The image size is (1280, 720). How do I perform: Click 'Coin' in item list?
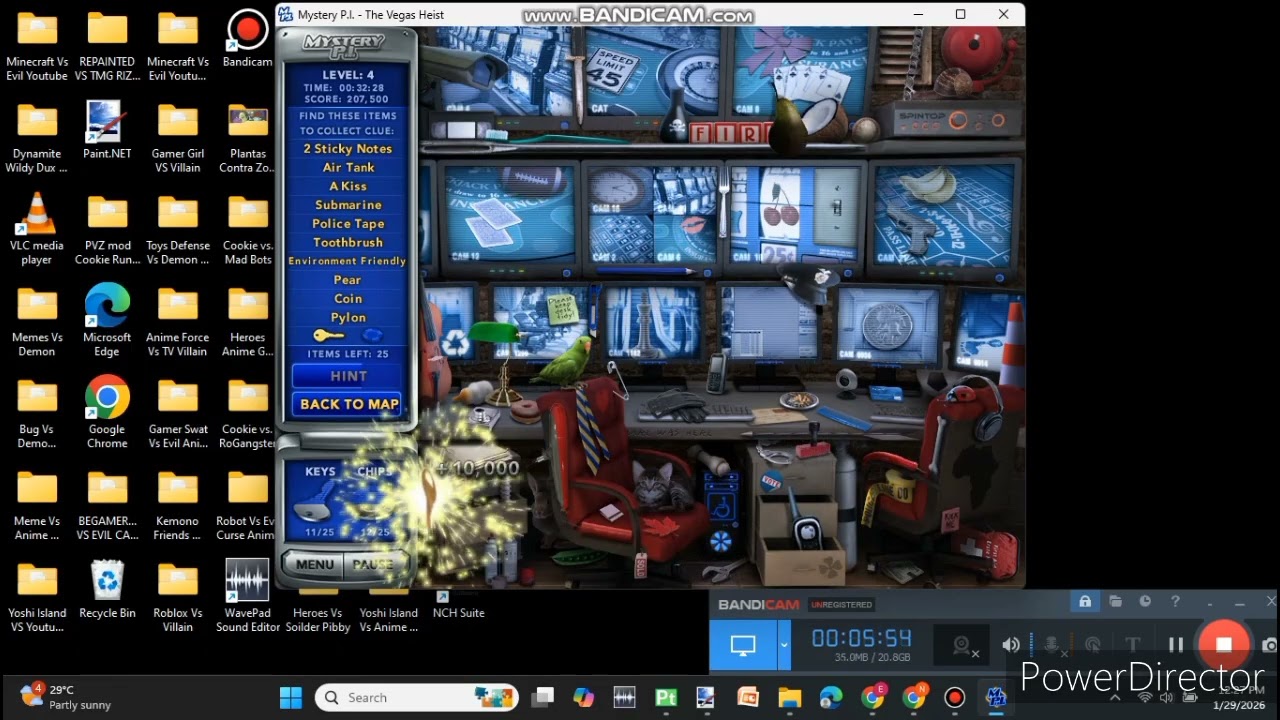pyautogui.click(x=348, y=299)
